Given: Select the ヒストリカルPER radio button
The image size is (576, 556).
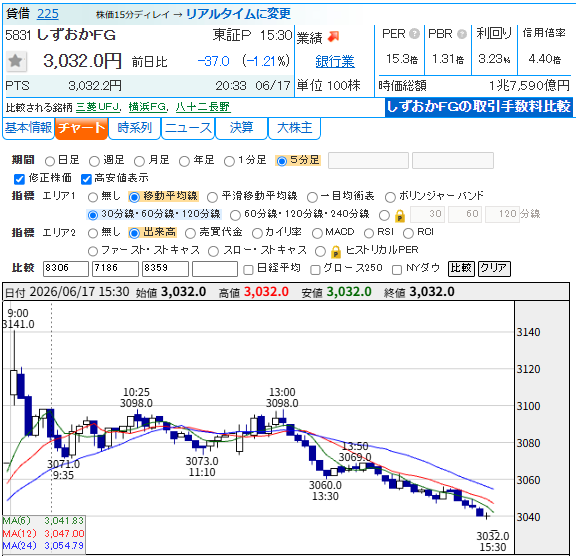Looking at the screenshot, I should click(320, 251).
